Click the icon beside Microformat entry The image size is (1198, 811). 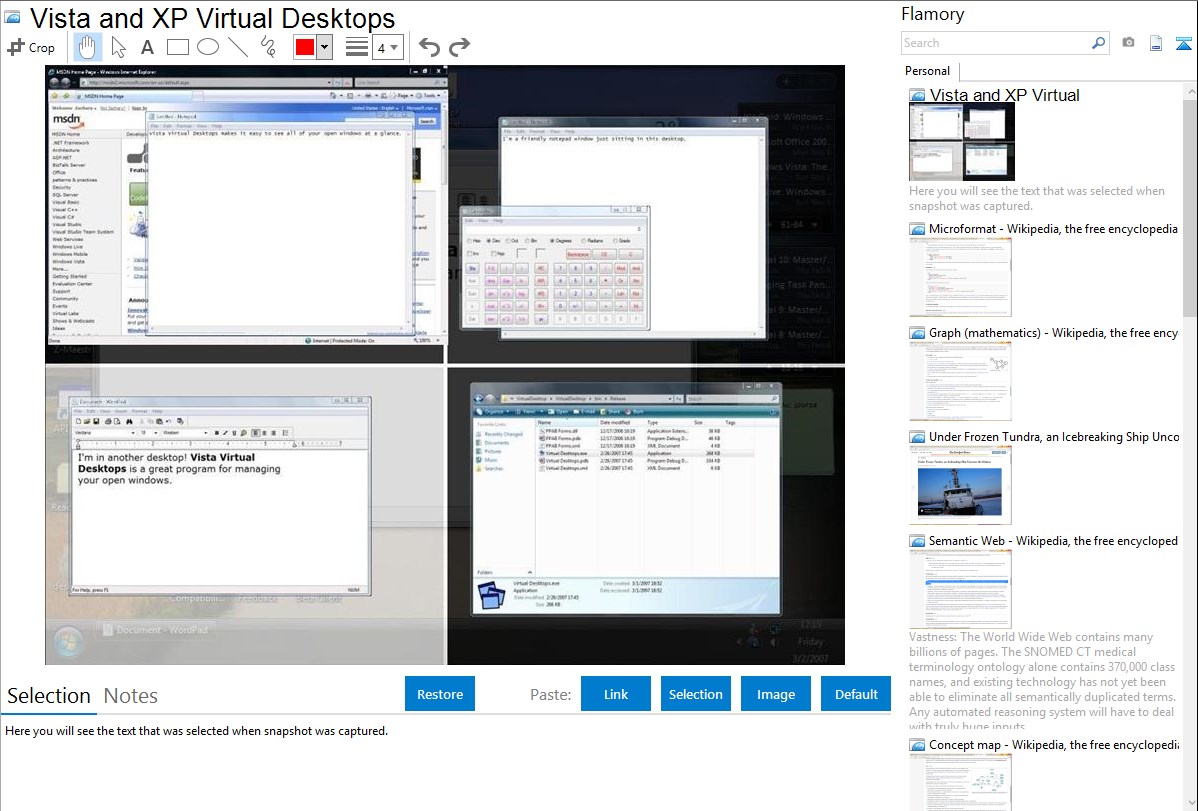[917, 229]
